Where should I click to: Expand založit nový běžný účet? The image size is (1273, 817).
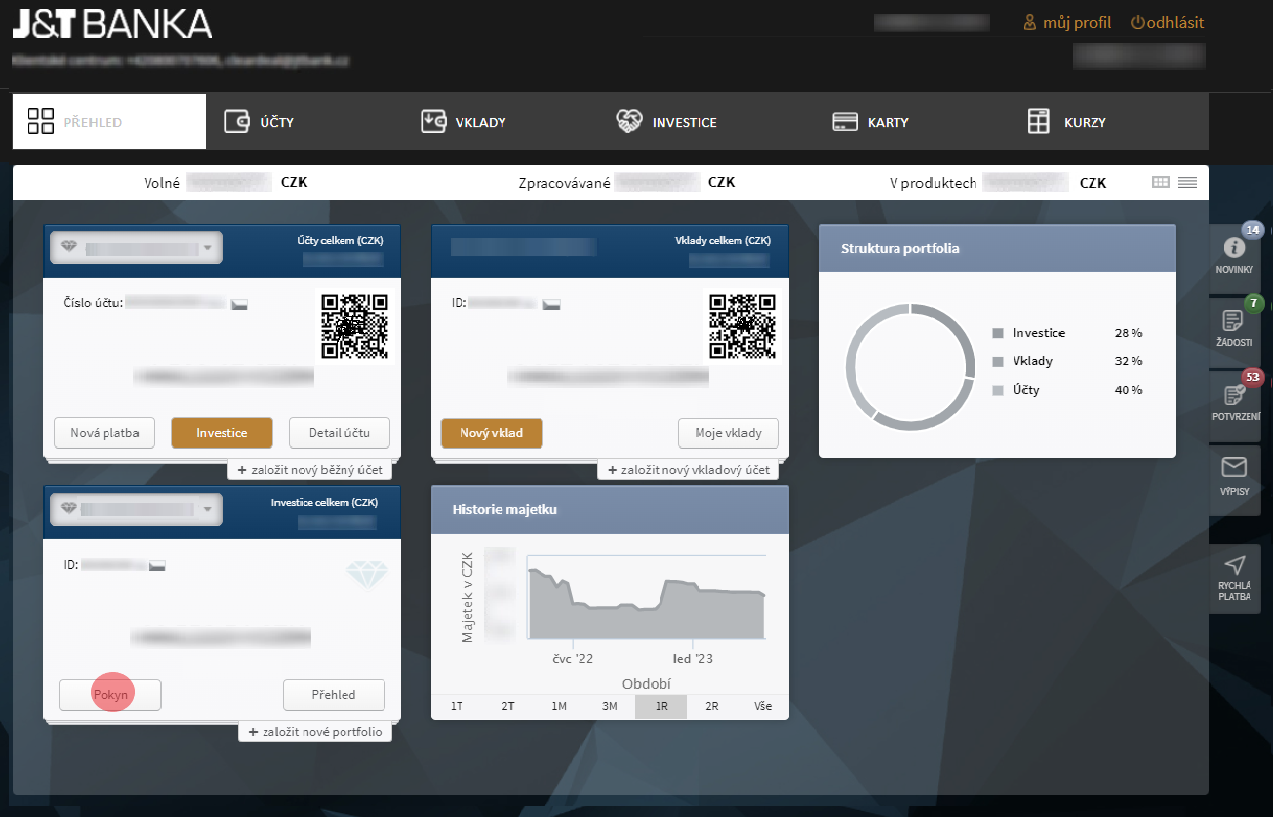(x=310, y=470)
